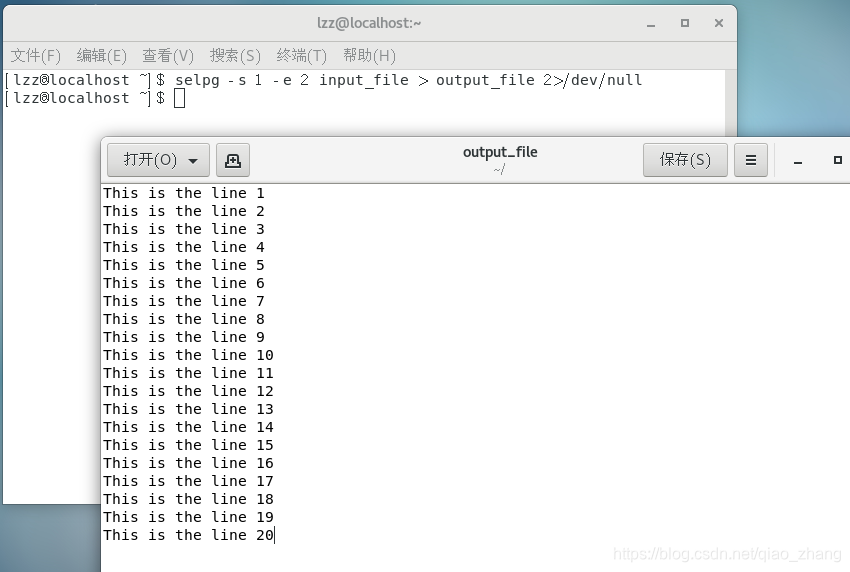Open the 搜索(S) terminal menu
This screenshot has height=572, width=850.
click(235, 55)
